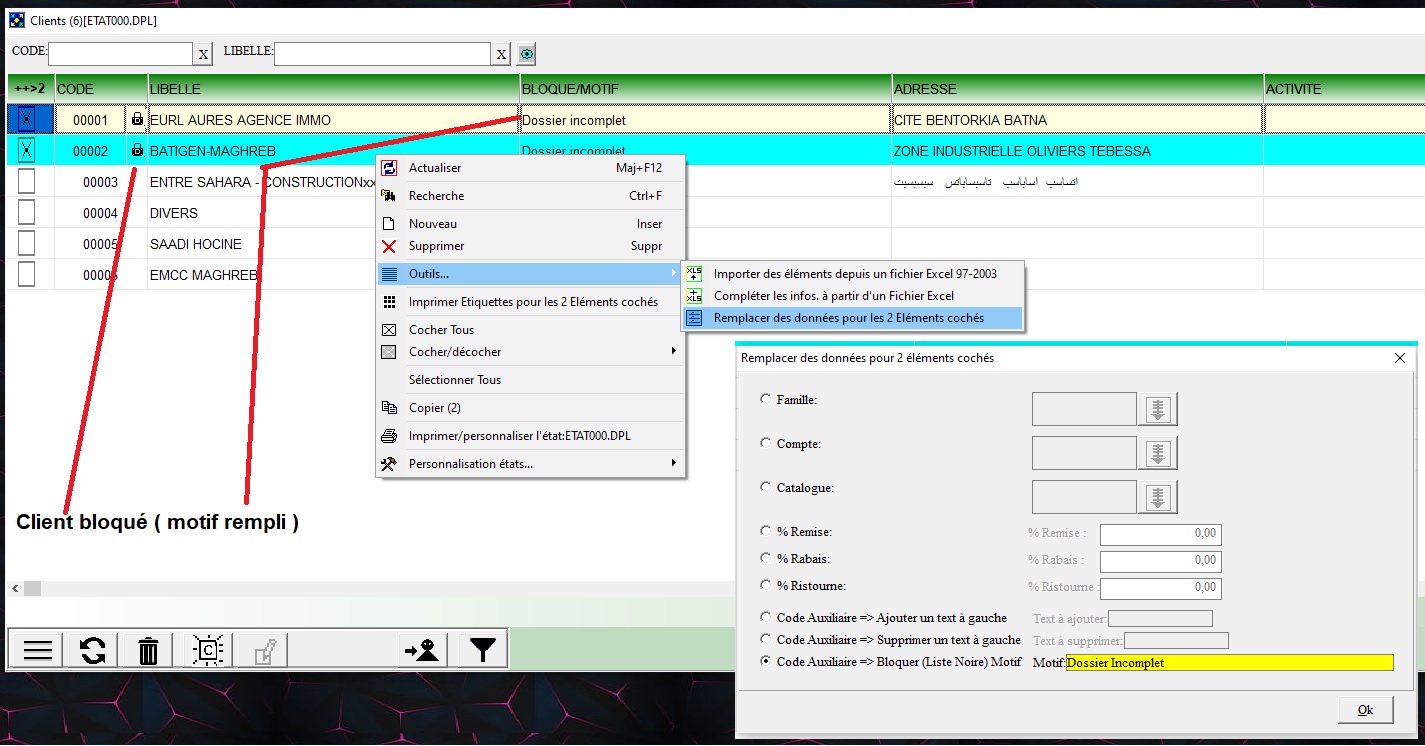1425x746 pixels.
Task: Choose Sélectionner Tous in context menu
Action: [x=531, y=380]
